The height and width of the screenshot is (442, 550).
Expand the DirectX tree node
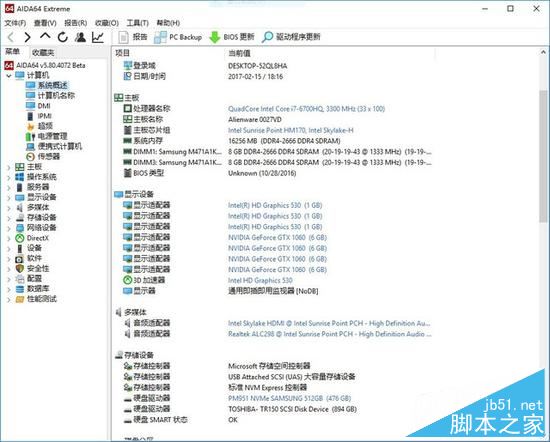(9, 239)
